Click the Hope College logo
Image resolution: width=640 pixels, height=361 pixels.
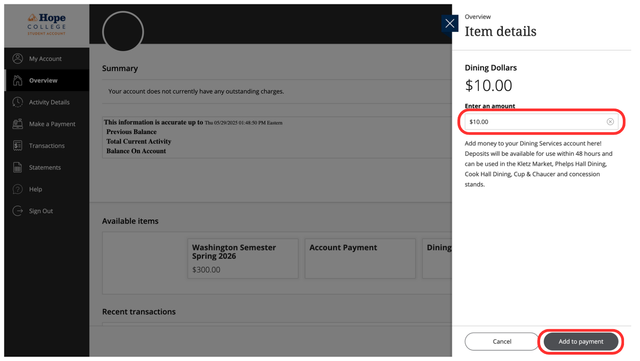click(x=47, y=24)
